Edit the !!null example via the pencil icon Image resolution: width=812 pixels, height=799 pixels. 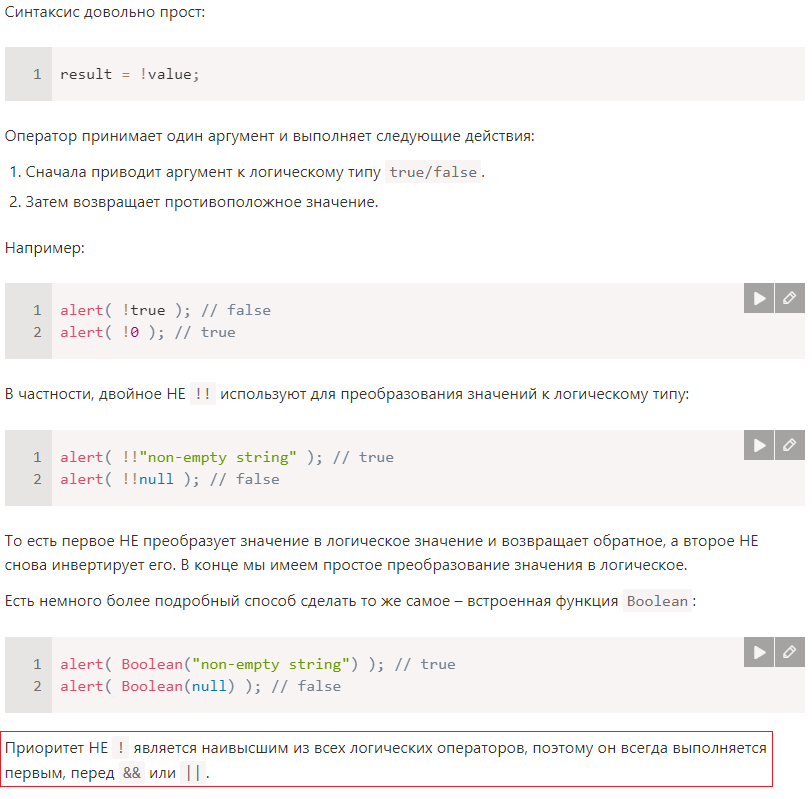click(x=790, y=445)
